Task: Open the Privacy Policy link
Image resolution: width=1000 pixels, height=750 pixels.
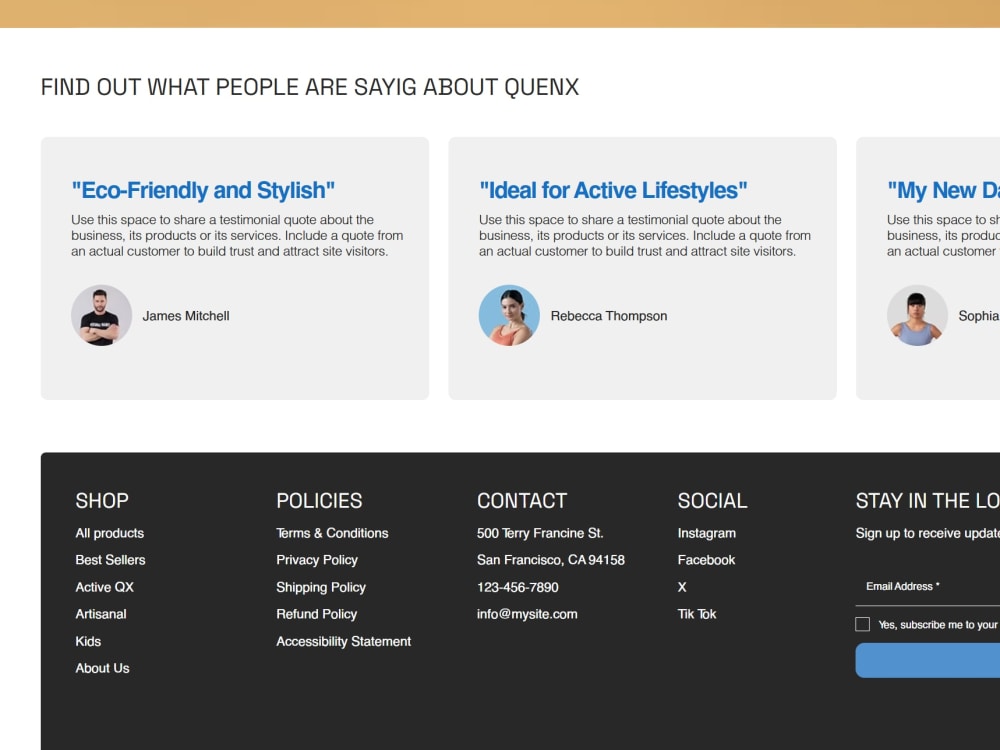Action: (317, 560)
